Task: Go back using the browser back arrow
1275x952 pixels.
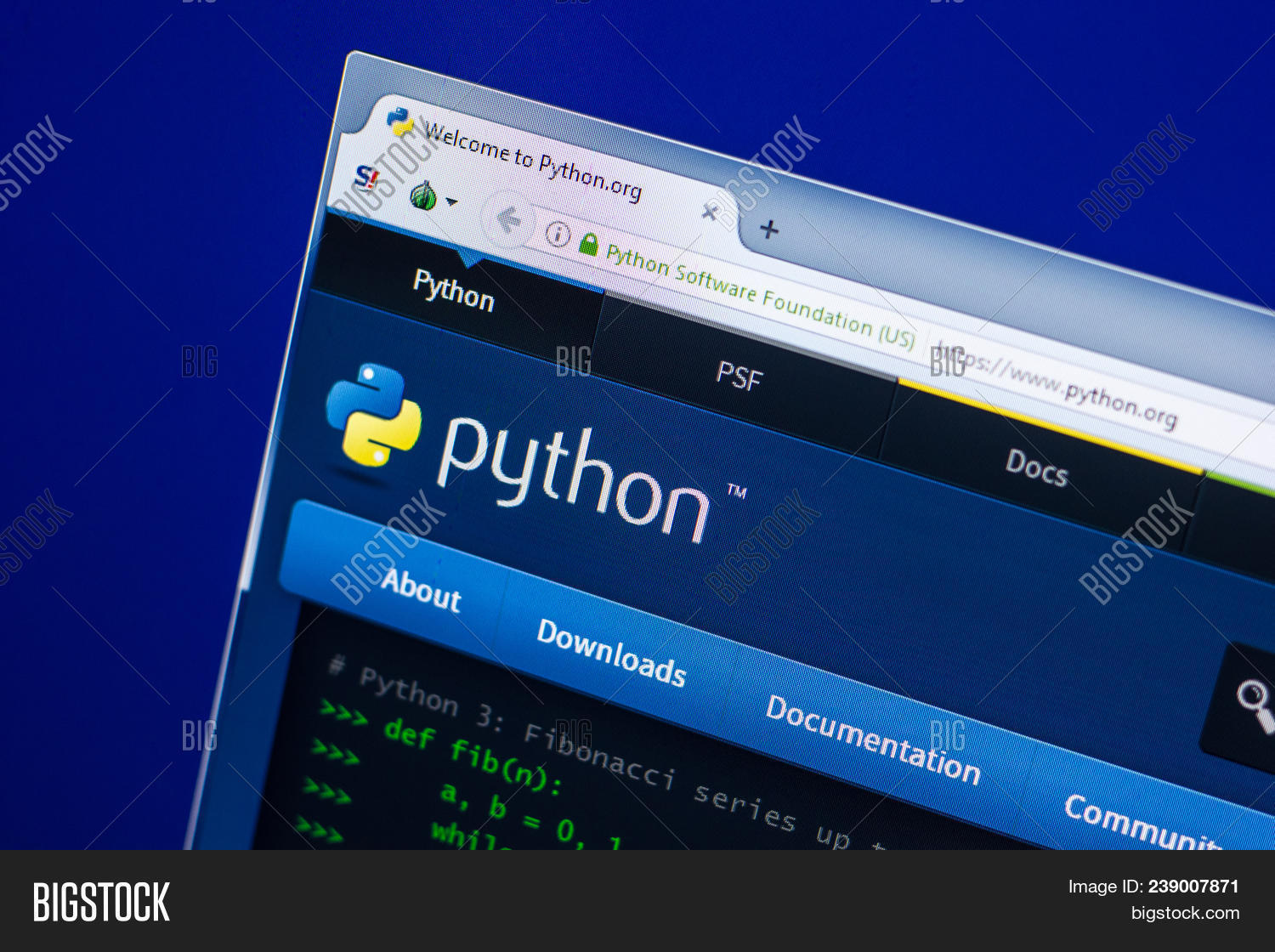Action: pos(508,219)
